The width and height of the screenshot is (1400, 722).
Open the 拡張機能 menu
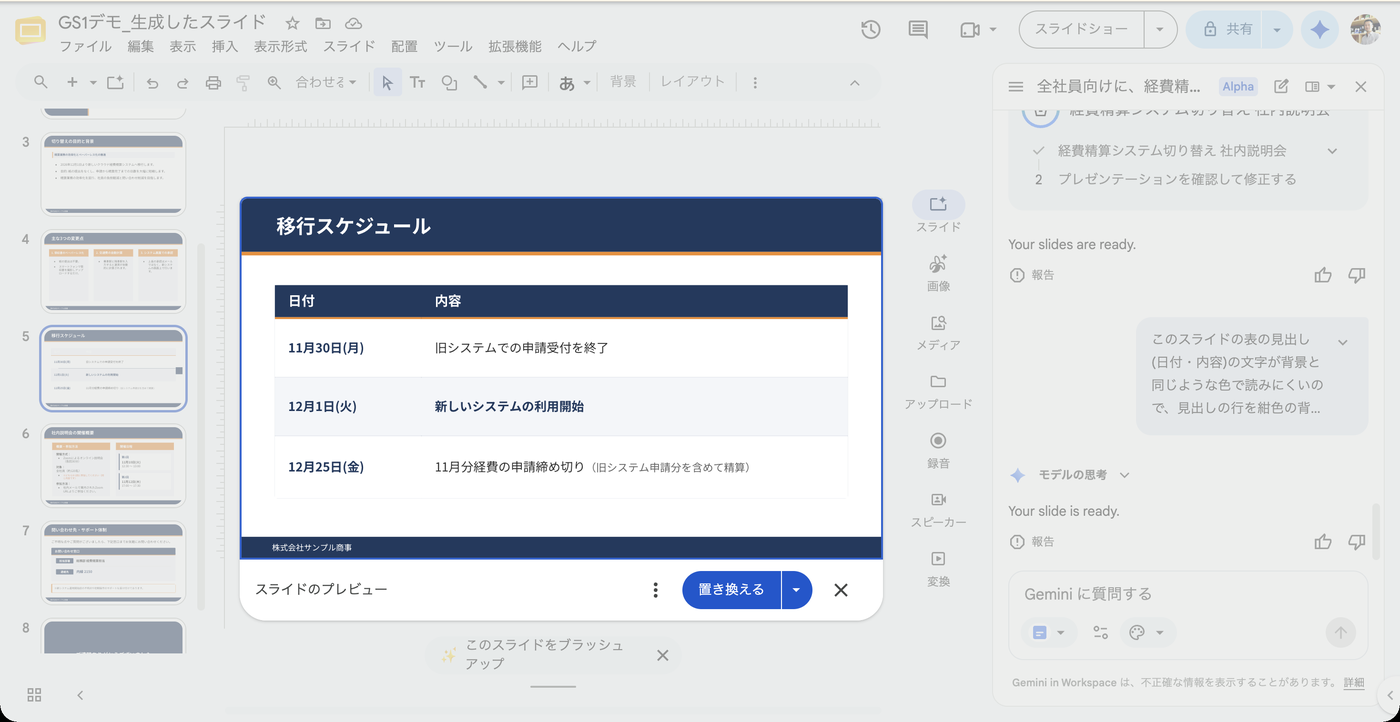coord(515,46)
